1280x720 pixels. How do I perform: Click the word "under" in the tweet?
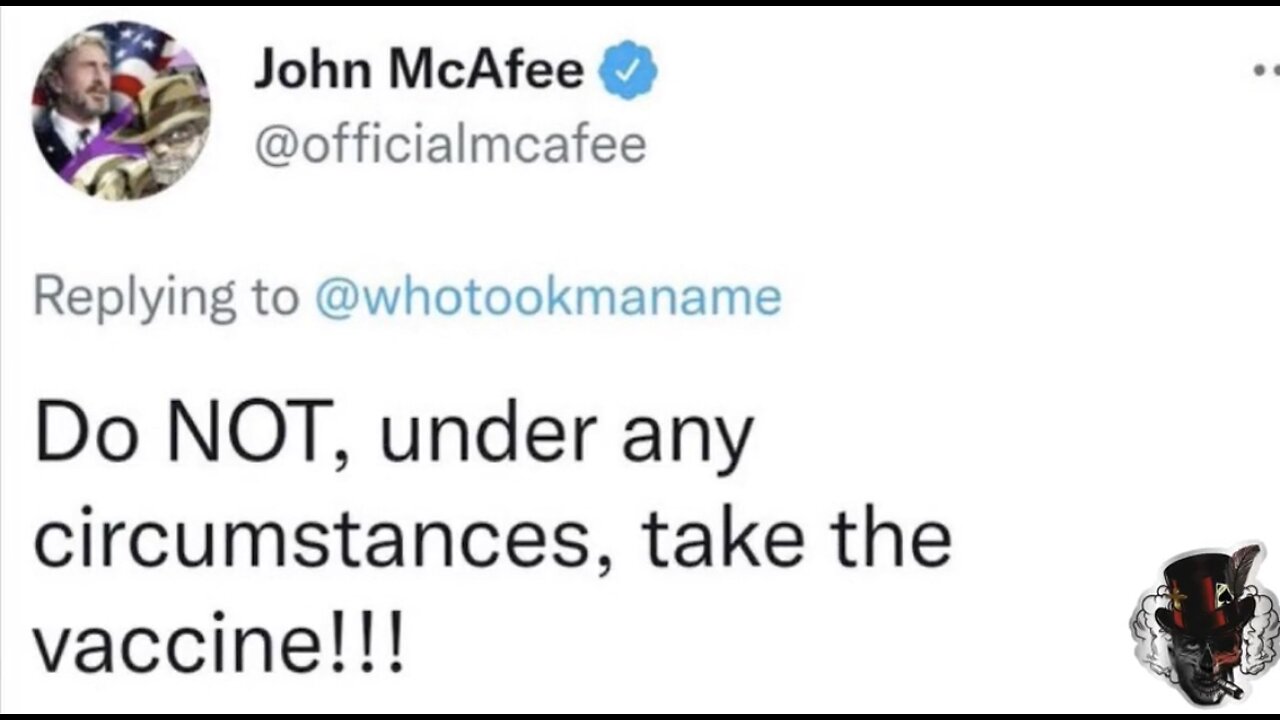(464, 436)
